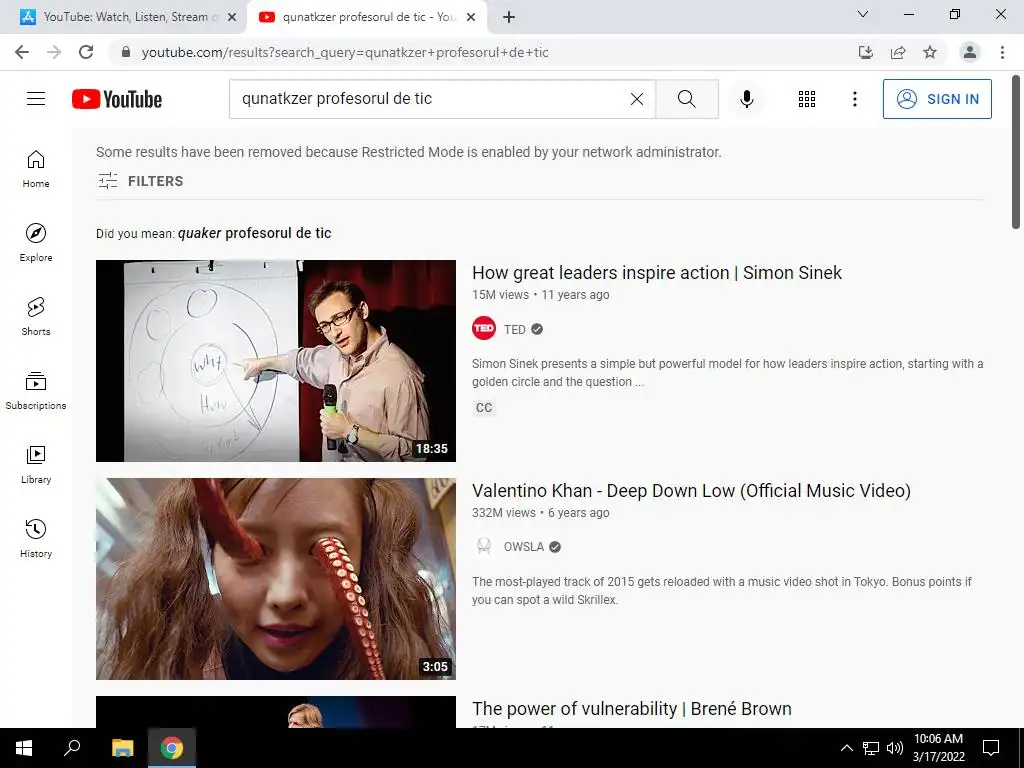Click the page vertical scrollbar

[x=1016, y=152]
